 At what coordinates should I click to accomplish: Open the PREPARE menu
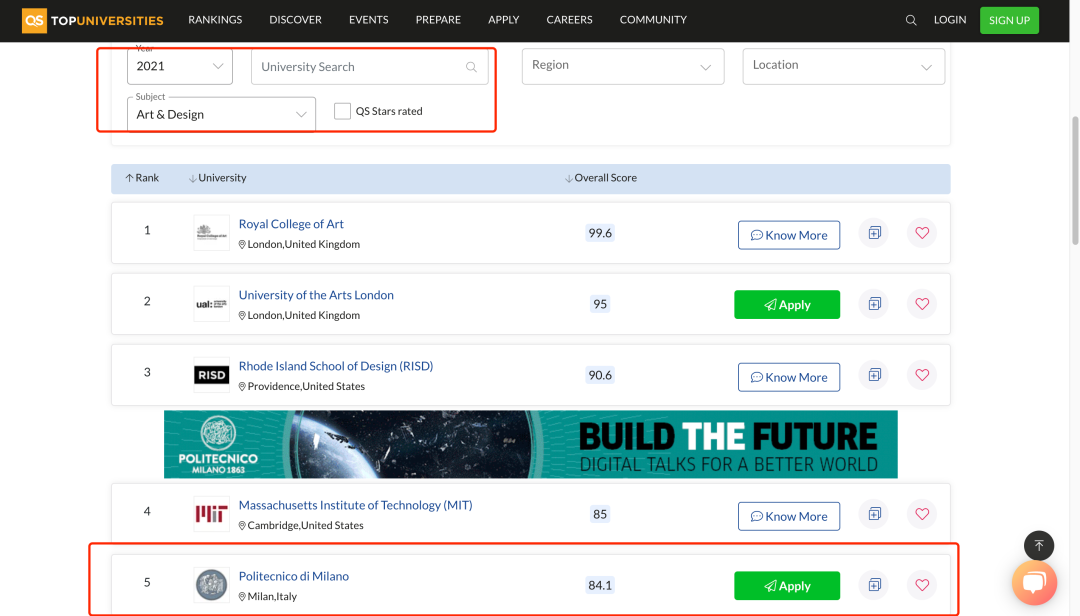[x=438, y=20]
